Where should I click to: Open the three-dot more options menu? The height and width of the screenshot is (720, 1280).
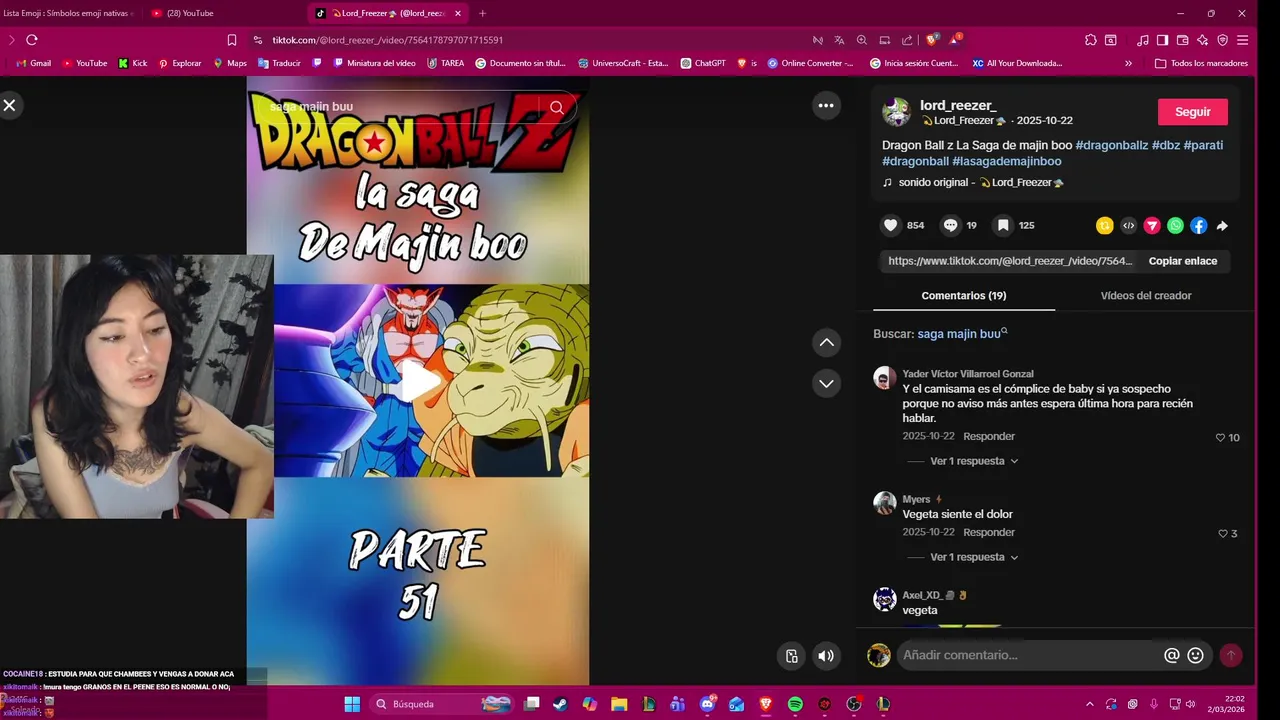tap(826, 106)
